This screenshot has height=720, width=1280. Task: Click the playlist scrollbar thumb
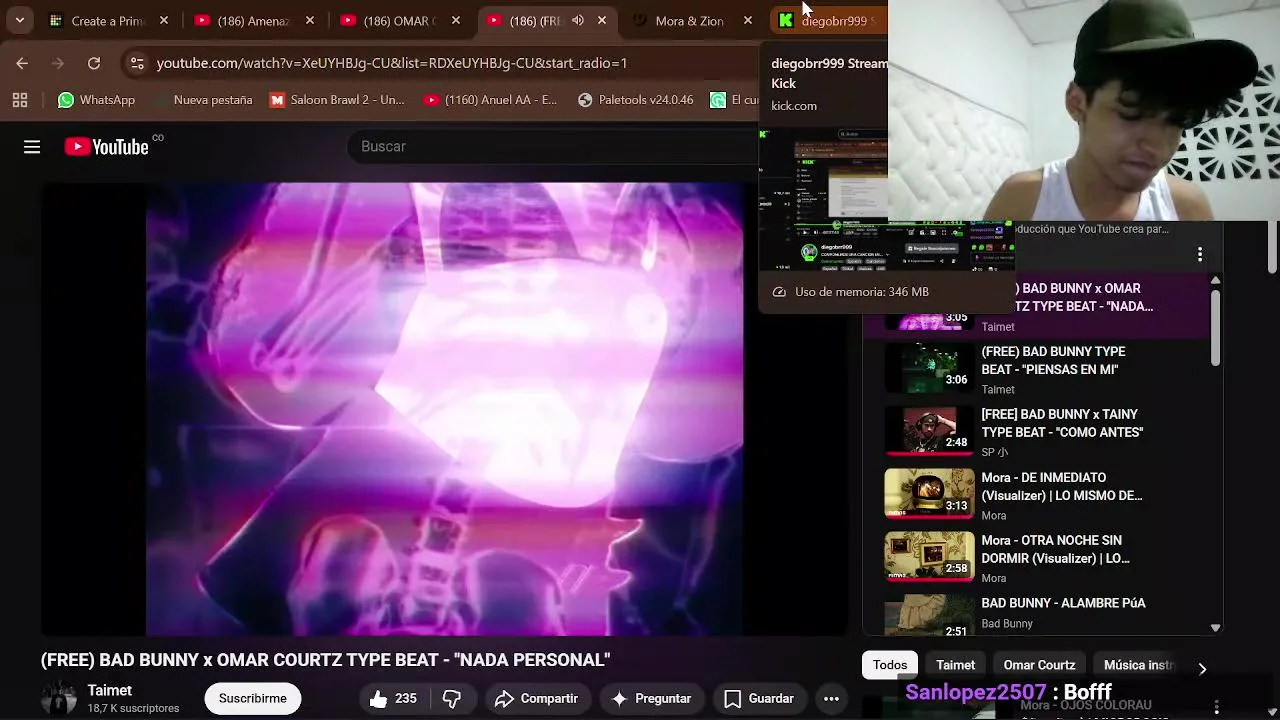tap(1215, 327)
